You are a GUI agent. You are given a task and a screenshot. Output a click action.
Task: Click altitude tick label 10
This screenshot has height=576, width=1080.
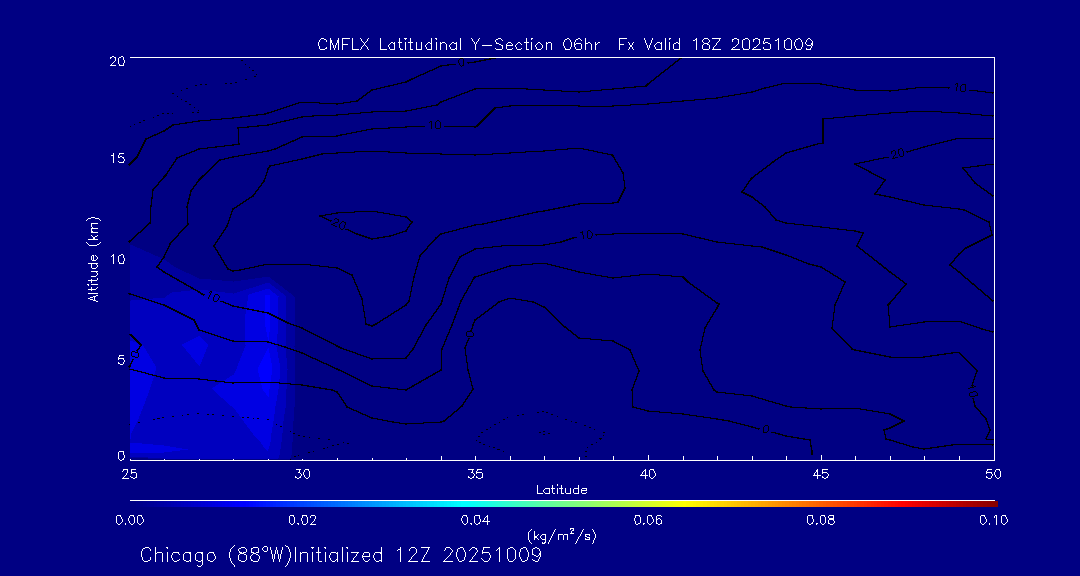click(x=117, y=259)
